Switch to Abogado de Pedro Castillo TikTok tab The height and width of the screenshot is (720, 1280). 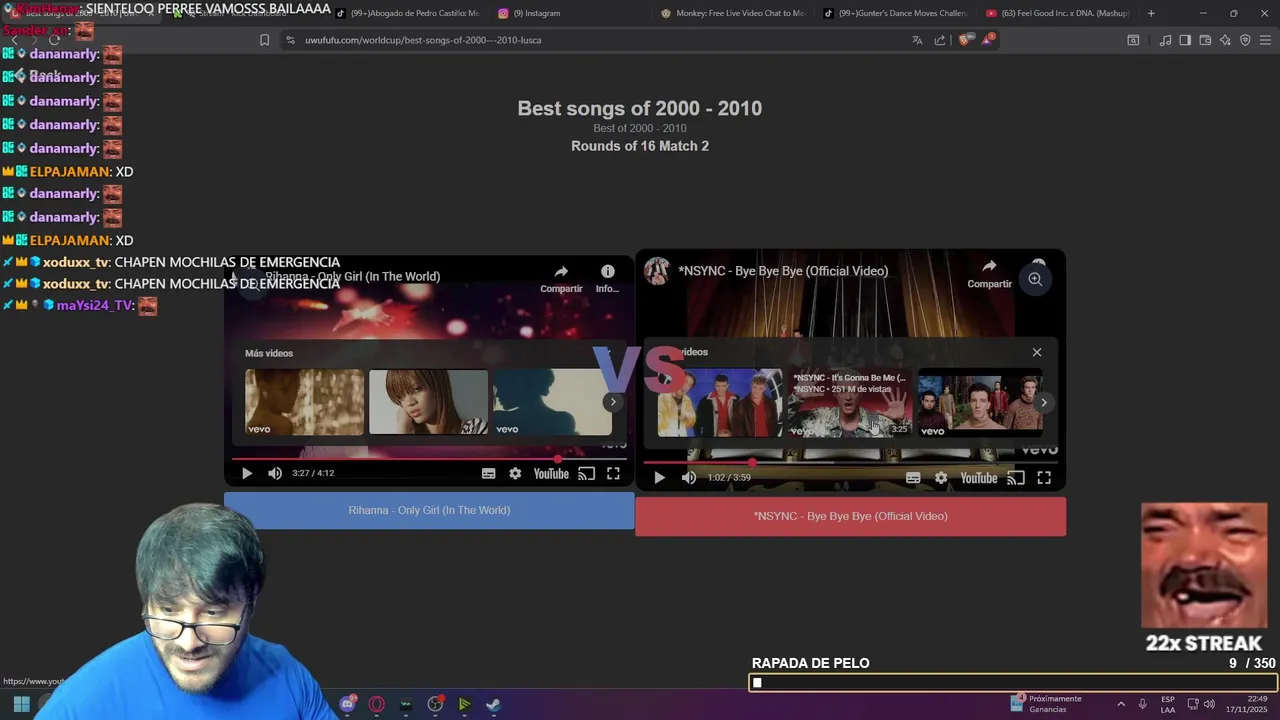(x=408, y=13)
